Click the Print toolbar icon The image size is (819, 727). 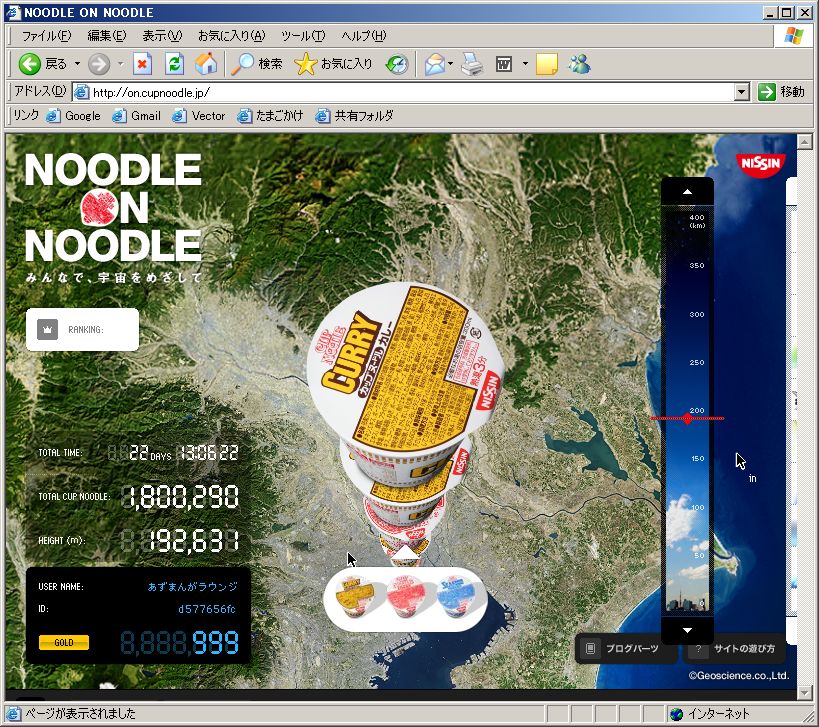[x=472, y=64]
